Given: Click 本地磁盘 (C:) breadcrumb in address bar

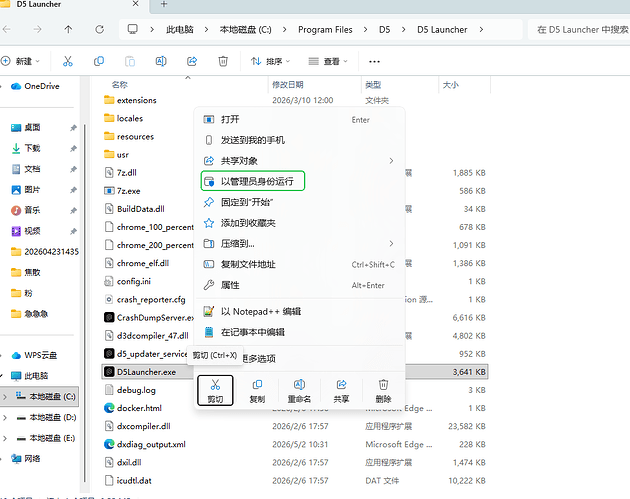Looking at the screenshot, I should coord(245,29).
